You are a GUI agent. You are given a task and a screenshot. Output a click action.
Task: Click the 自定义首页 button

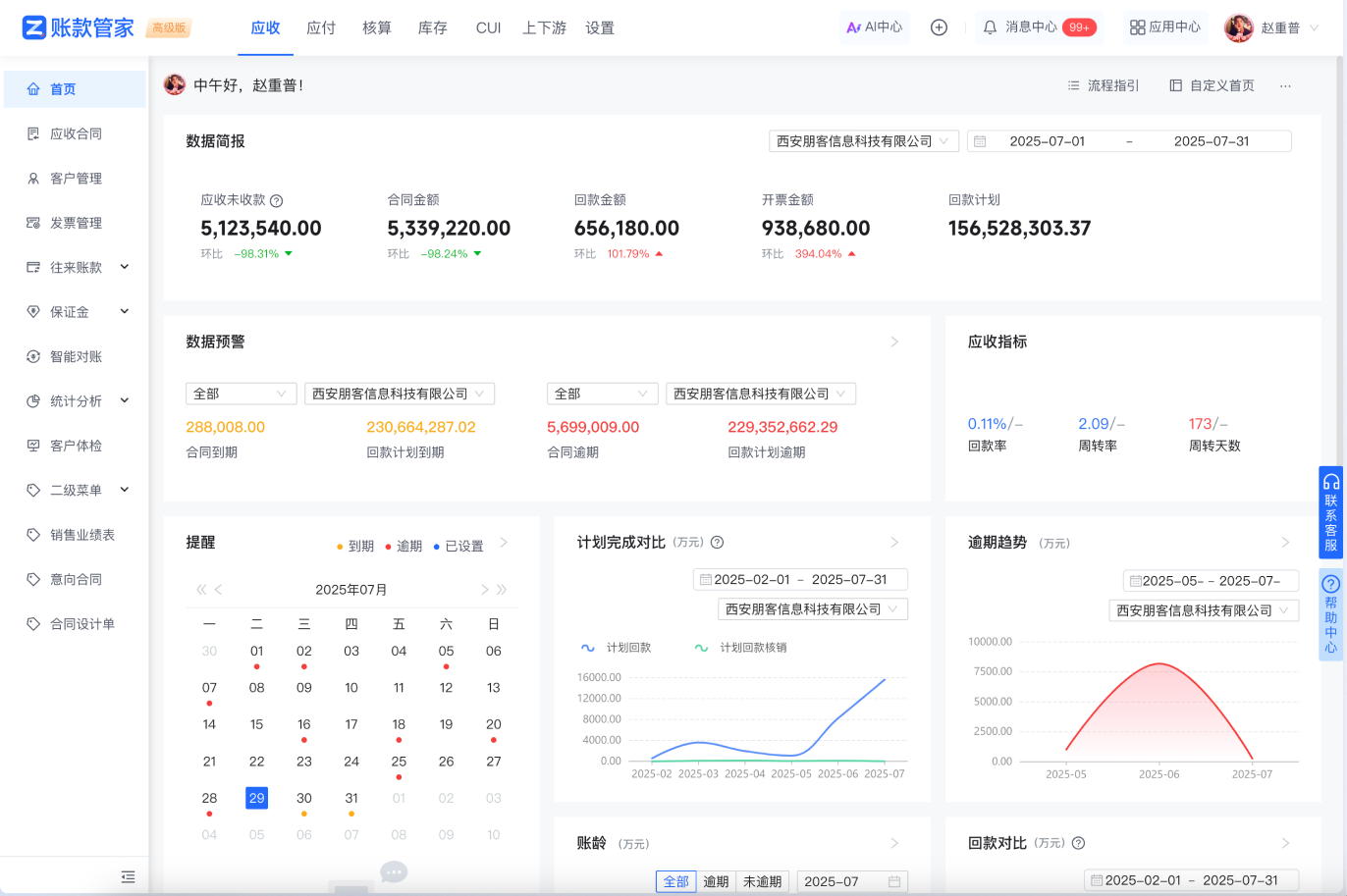click(1212, 85)
